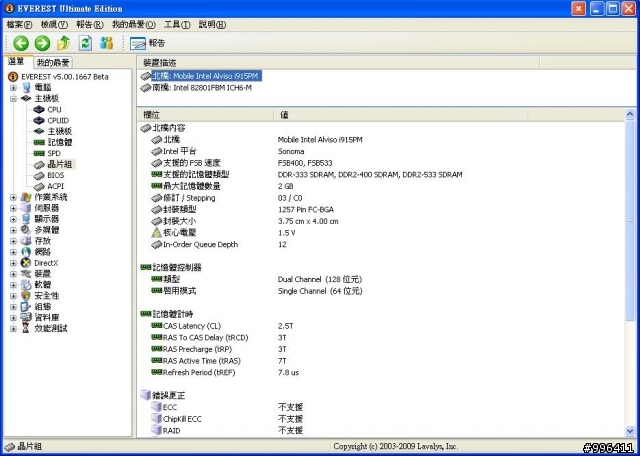
Task: Click the vertical scrollbar thumb in details pane
Action: point(630,220)
